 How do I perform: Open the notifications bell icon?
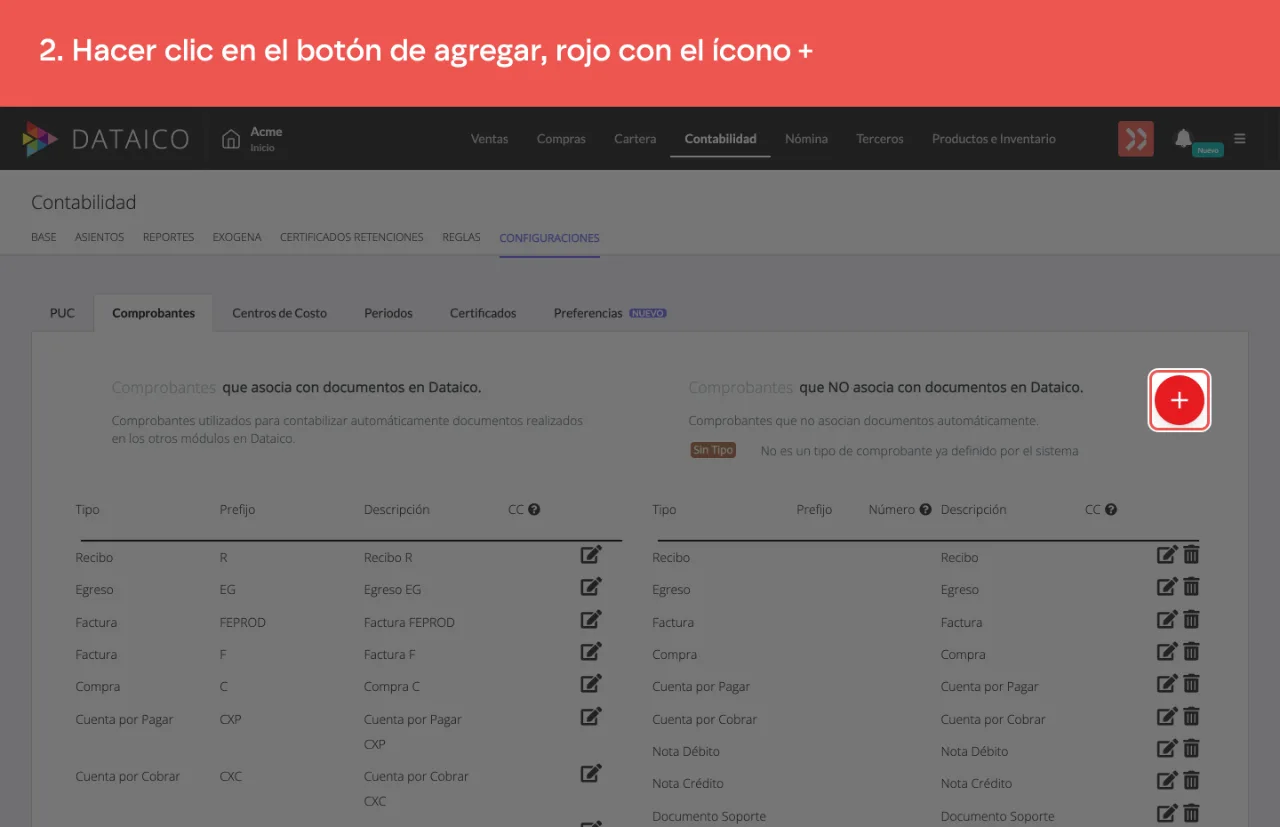[x=1183, y=138]
